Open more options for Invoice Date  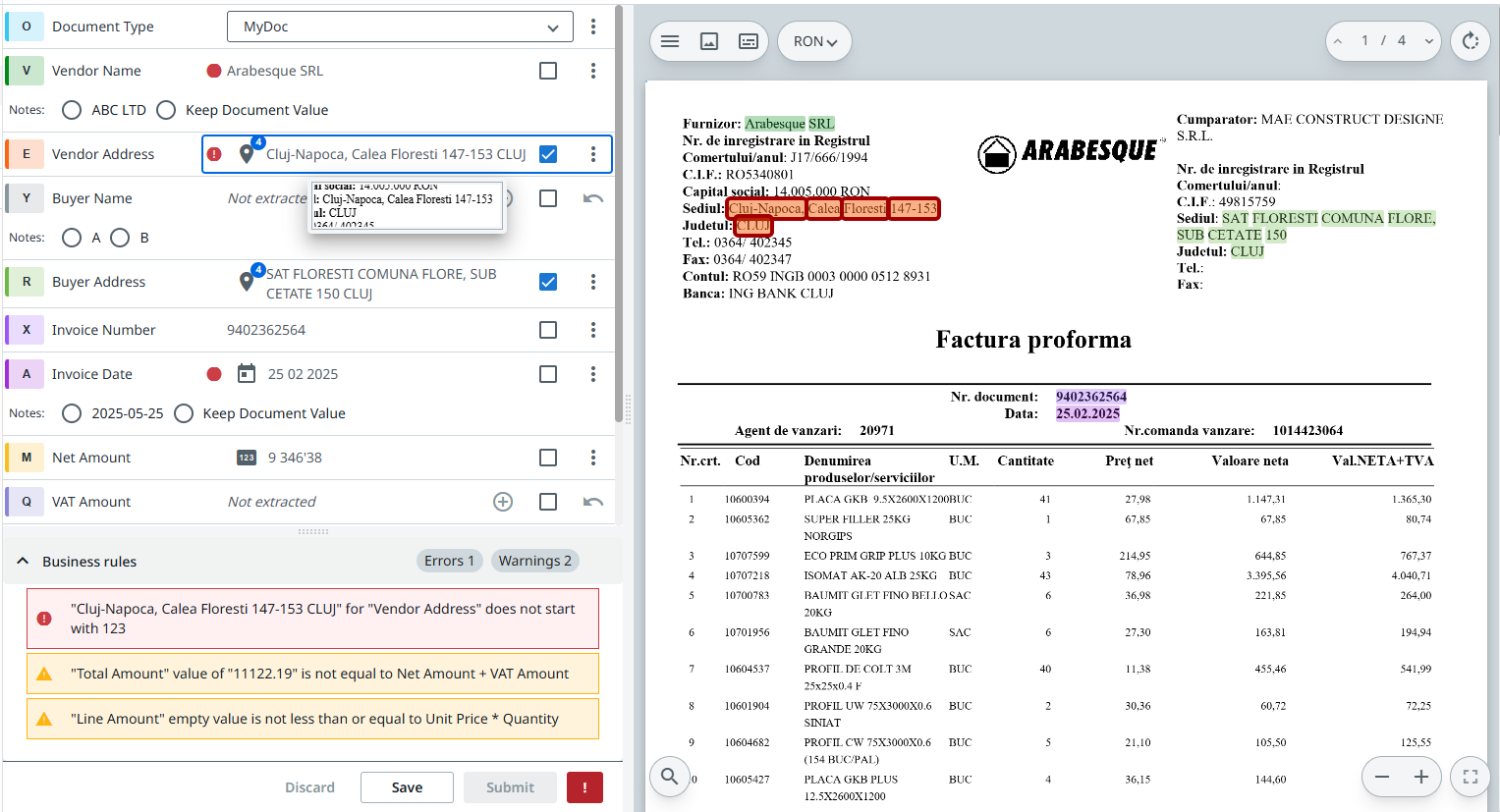(593, 374)
